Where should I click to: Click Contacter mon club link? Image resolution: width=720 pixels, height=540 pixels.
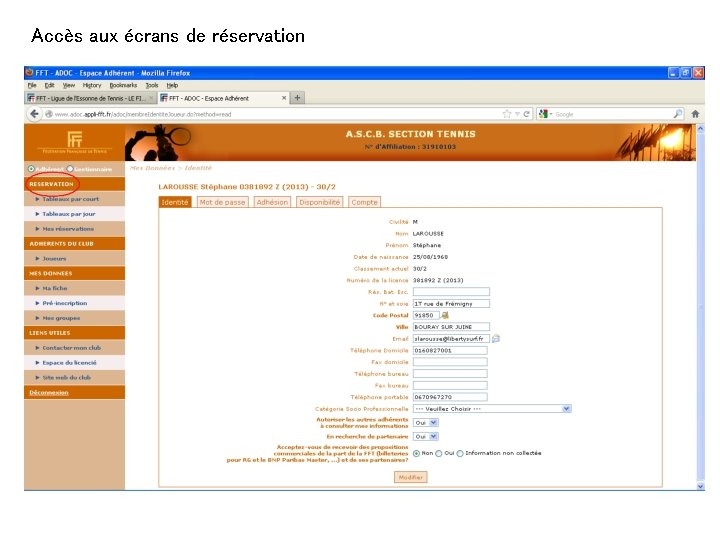74,348
